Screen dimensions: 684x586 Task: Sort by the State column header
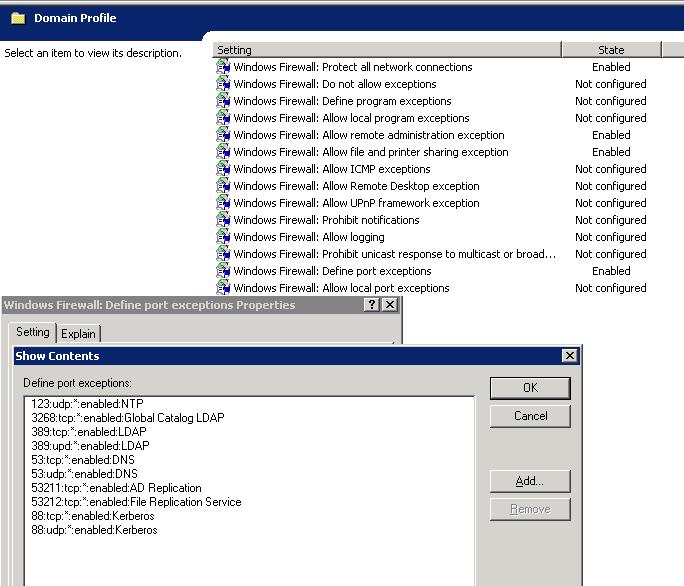611,50
